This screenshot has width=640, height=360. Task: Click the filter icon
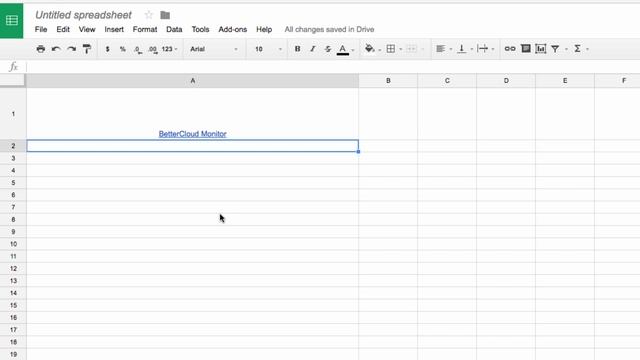coord(555,49)
